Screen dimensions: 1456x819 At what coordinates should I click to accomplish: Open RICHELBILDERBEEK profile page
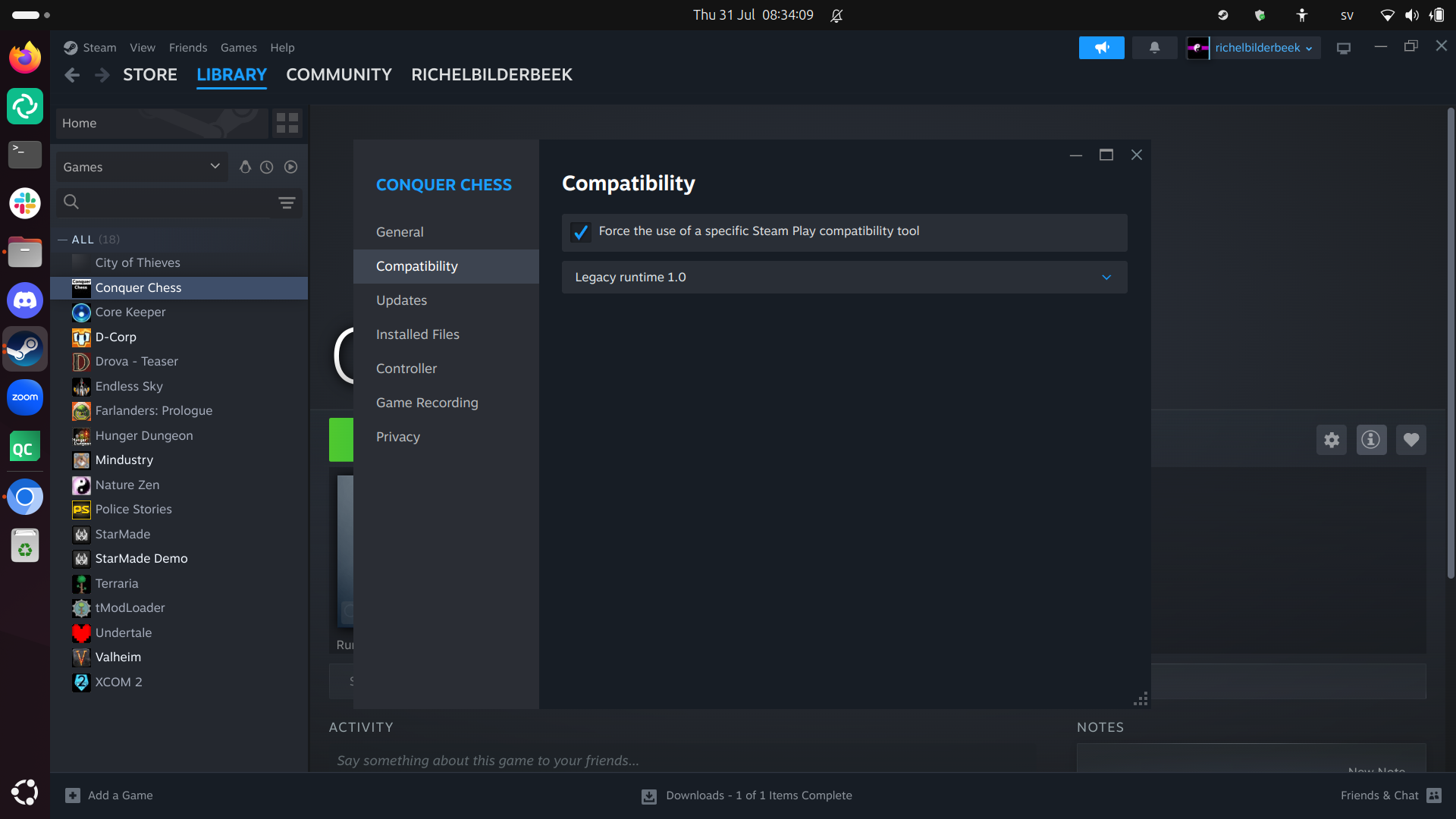tap(491, 75)
